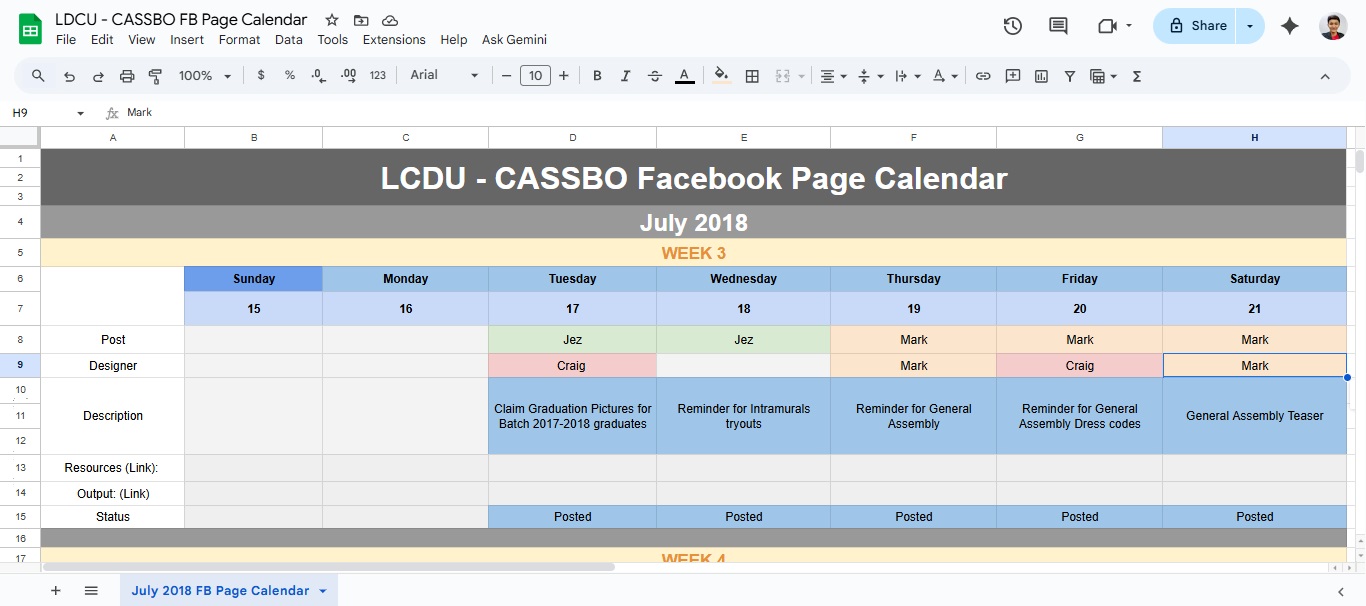Image resolution: width=1366 pixels, height=606 pixels.
Task: Click the font size input field
Action: coord(535,76)
